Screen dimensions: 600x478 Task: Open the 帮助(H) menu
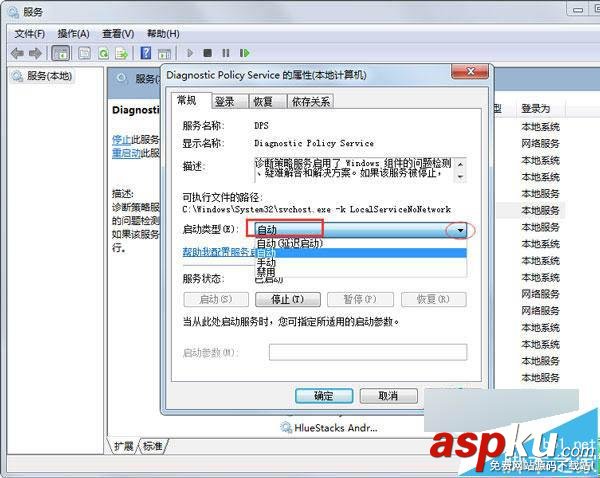click(x=163, y=34)
